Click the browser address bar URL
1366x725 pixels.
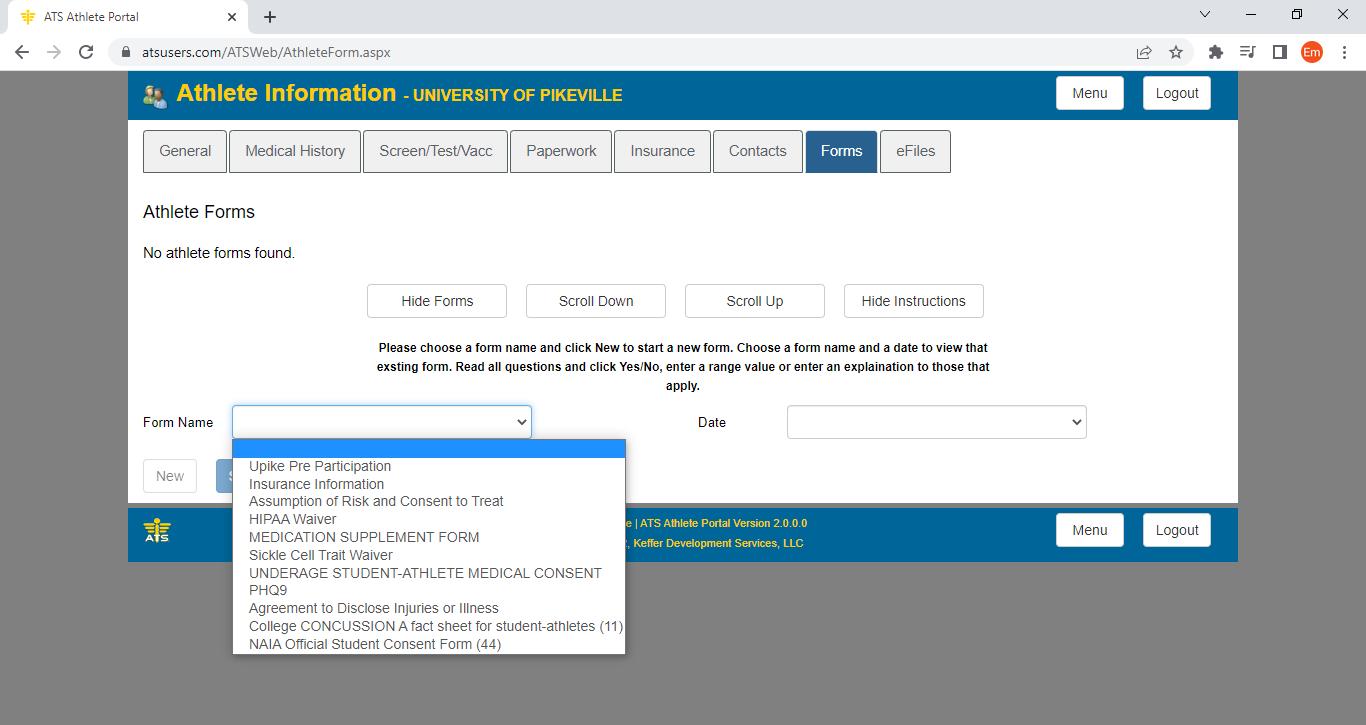pos(266,52)
